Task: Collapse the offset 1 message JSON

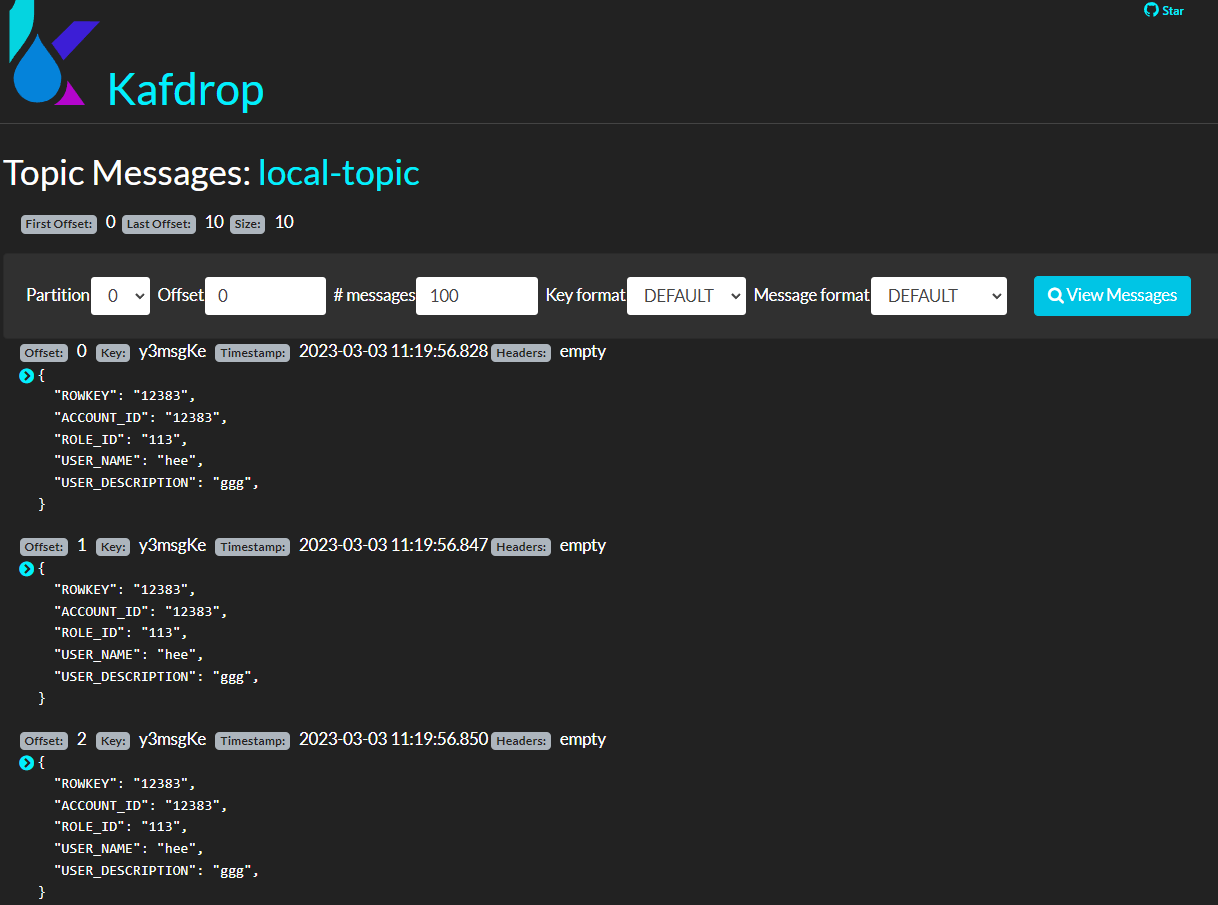Action: (27, 569)
